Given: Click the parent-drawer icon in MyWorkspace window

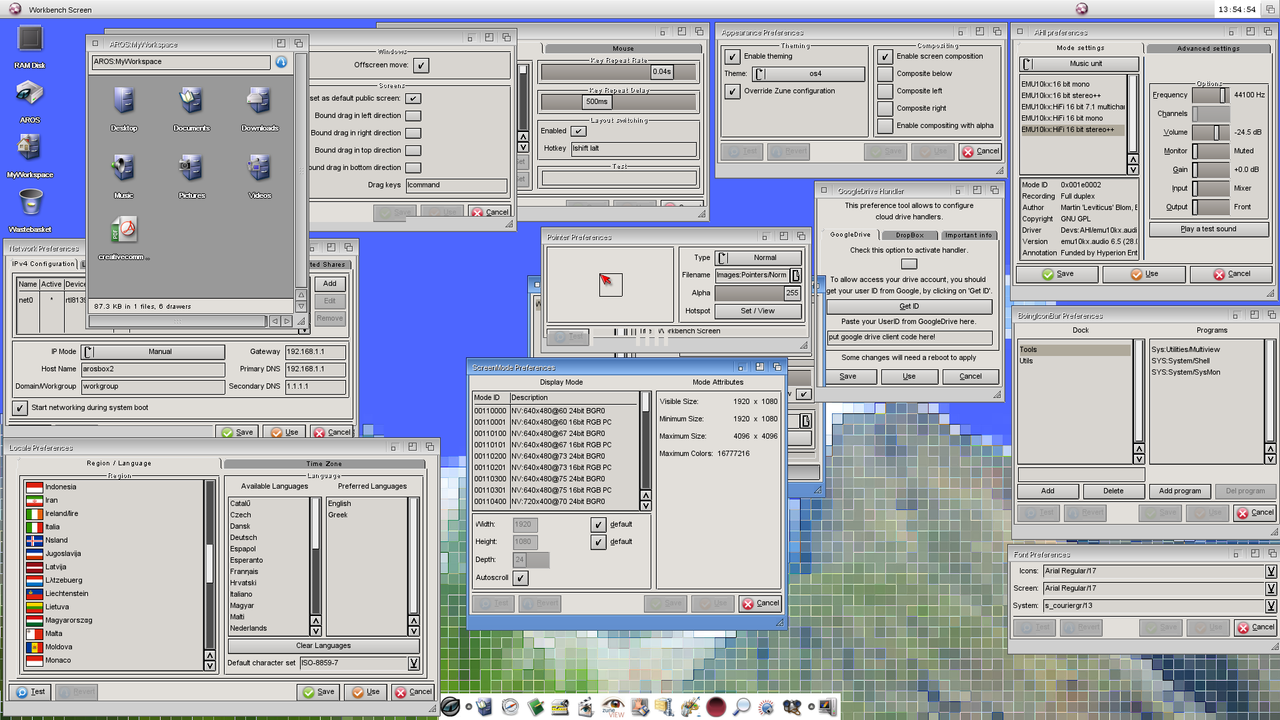Looking at the screenshot, I should pyautogui.click(x=282, y=62).
